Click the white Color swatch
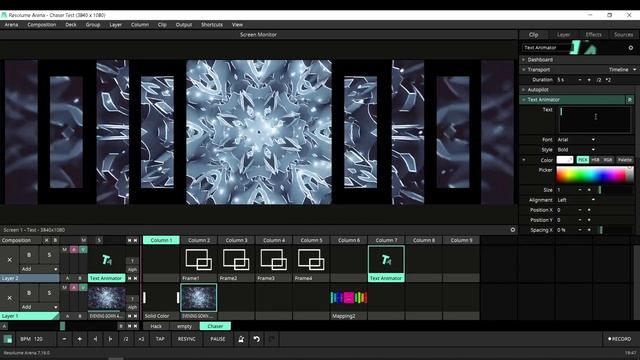This screenshot has height=360, width=640. 564,160
